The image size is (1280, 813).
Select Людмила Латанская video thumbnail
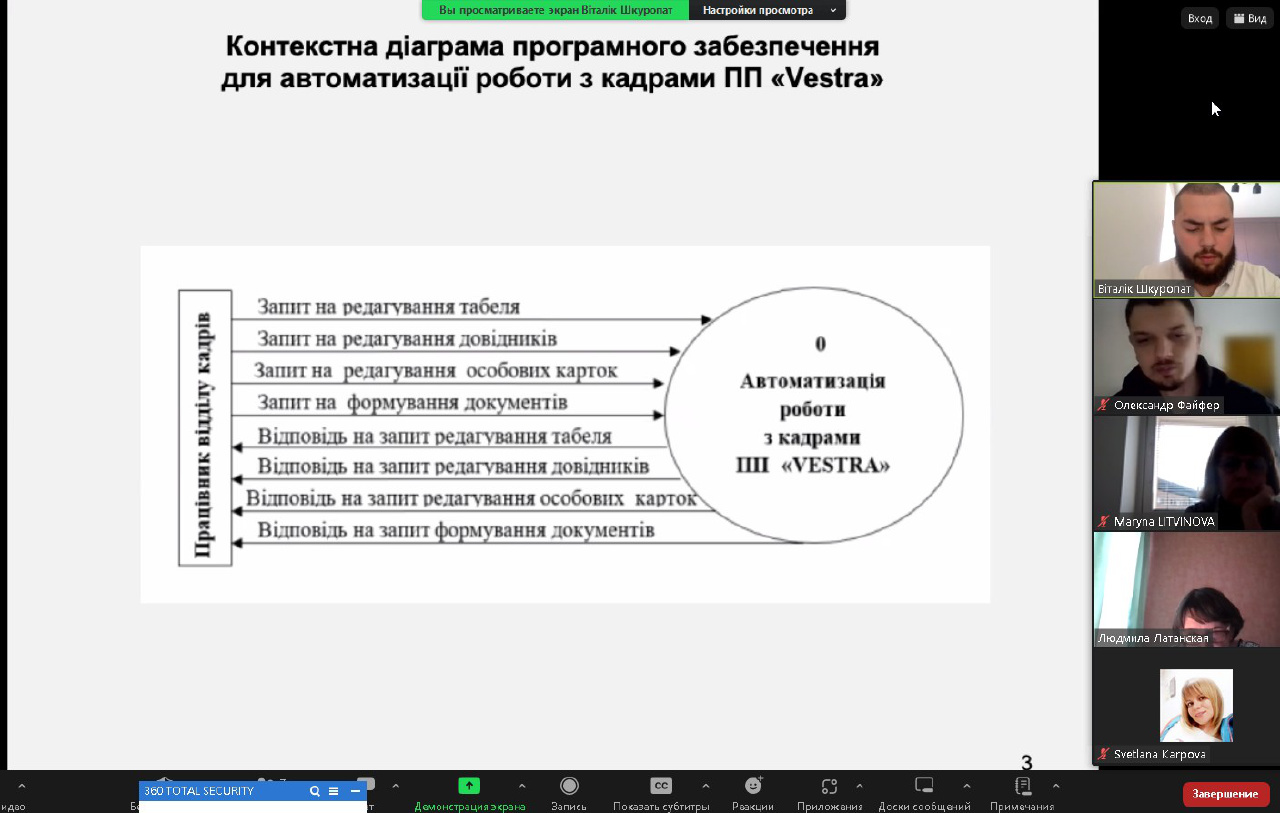click(x=1186, y=589)
